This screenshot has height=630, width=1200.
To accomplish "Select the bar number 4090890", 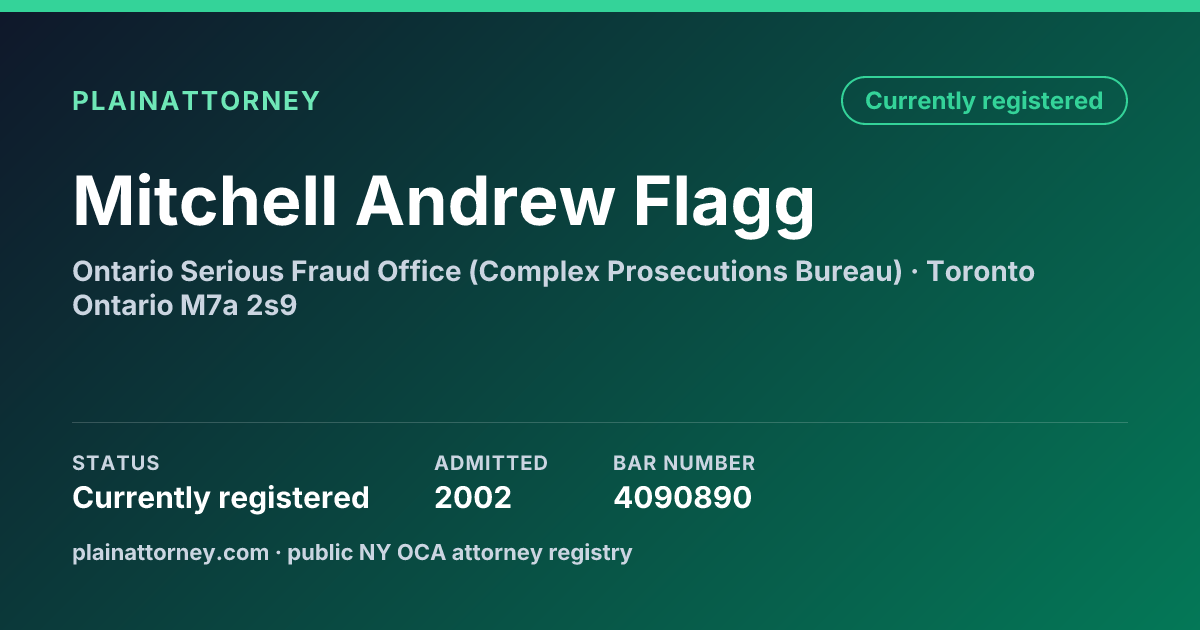I will click(682, 498).
